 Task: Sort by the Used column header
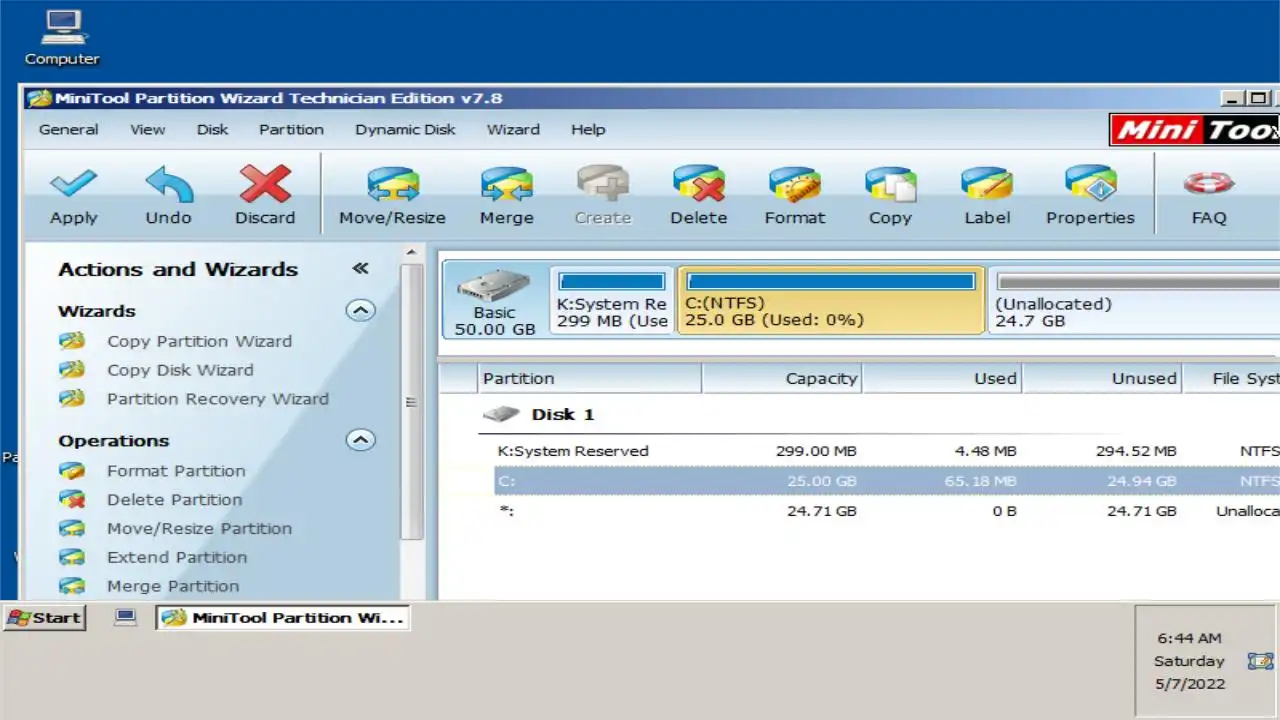pyautogui.click(x=942, y=378)
